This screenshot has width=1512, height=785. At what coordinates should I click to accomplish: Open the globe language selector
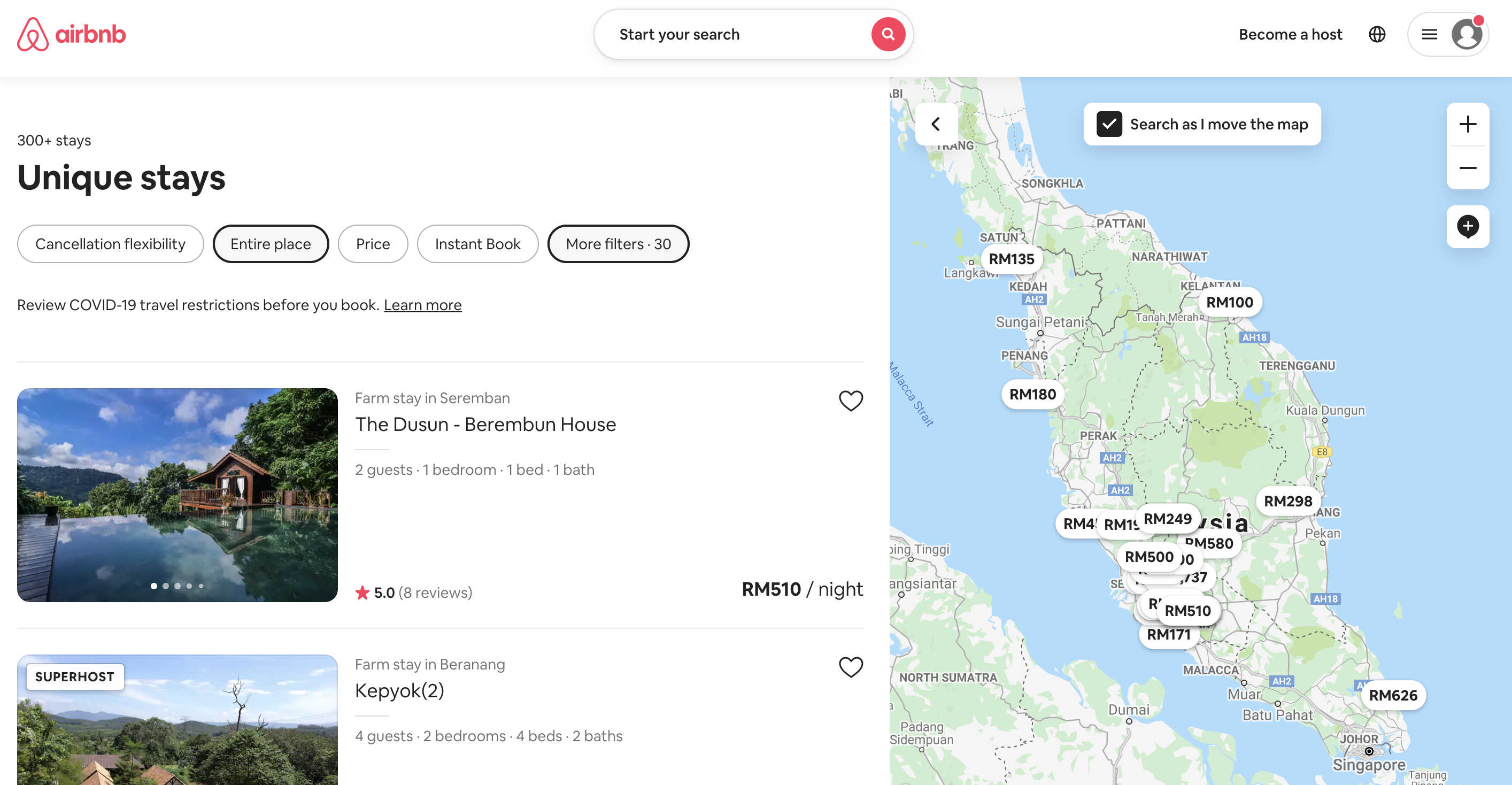click(x=1376, y=34)
